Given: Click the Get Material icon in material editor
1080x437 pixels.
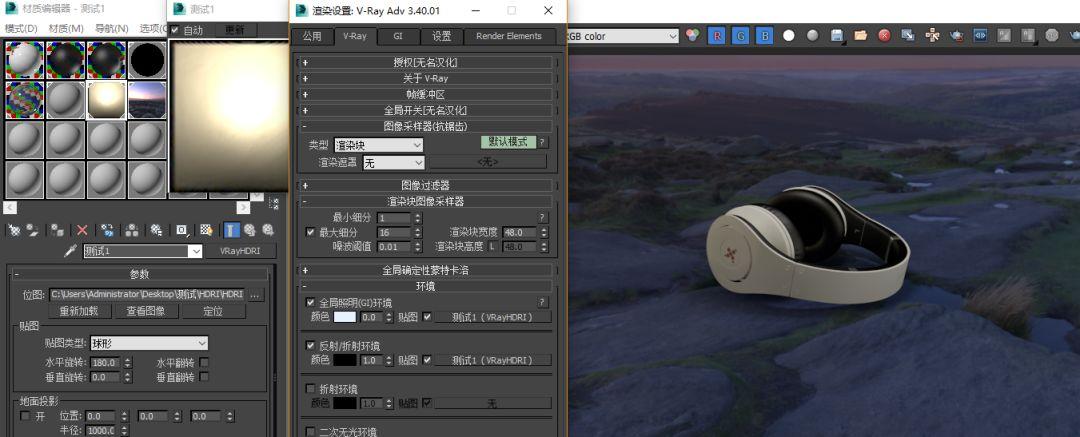Looking at the screenshot, I should coord(13,230).
